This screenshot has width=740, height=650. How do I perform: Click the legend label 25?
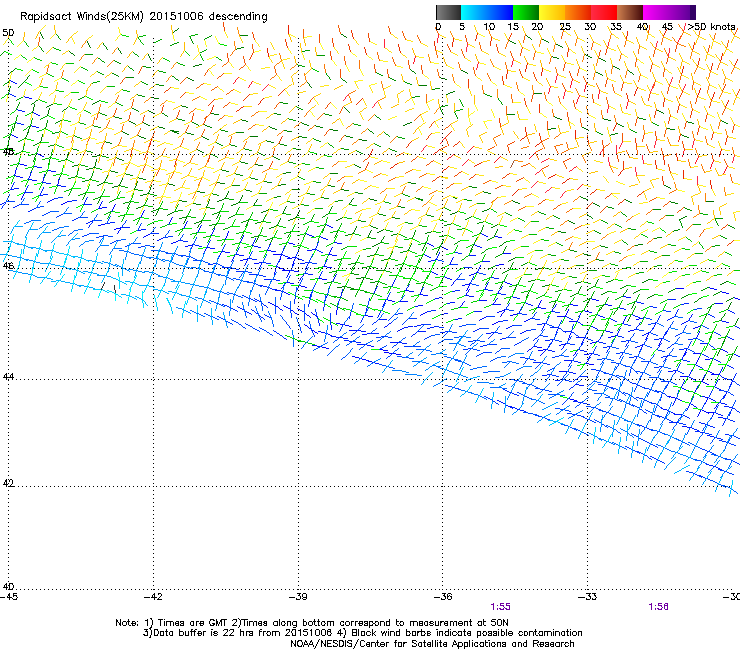565,27
